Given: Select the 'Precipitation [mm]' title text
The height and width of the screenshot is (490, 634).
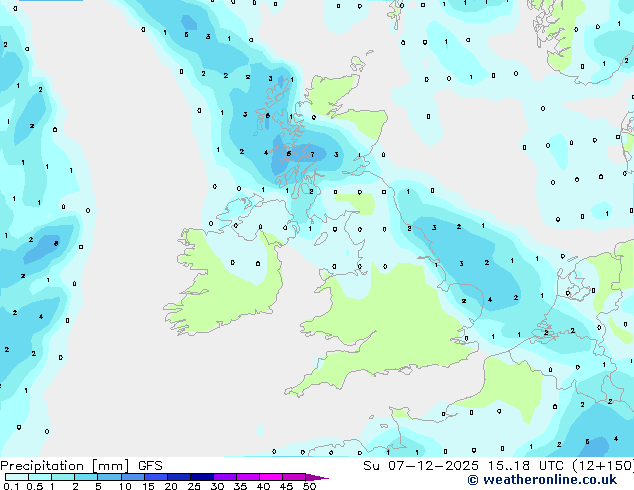Looking at the screenshot, I should [65, 466].
